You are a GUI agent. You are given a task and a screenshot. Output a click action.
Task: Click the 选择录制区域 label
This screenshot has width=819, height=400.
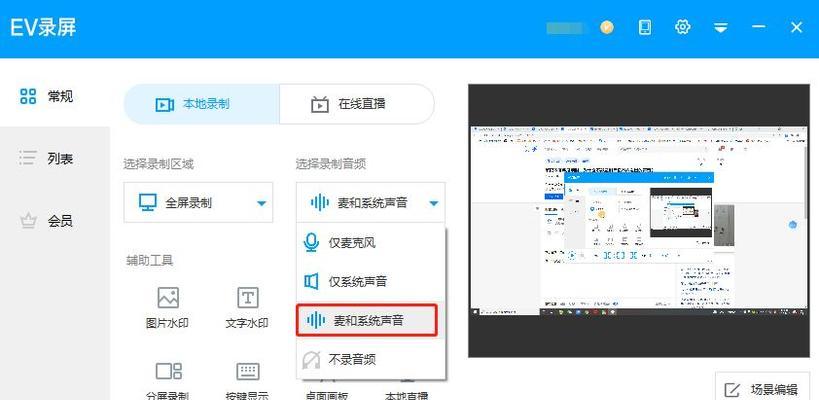tap(158, 164)
